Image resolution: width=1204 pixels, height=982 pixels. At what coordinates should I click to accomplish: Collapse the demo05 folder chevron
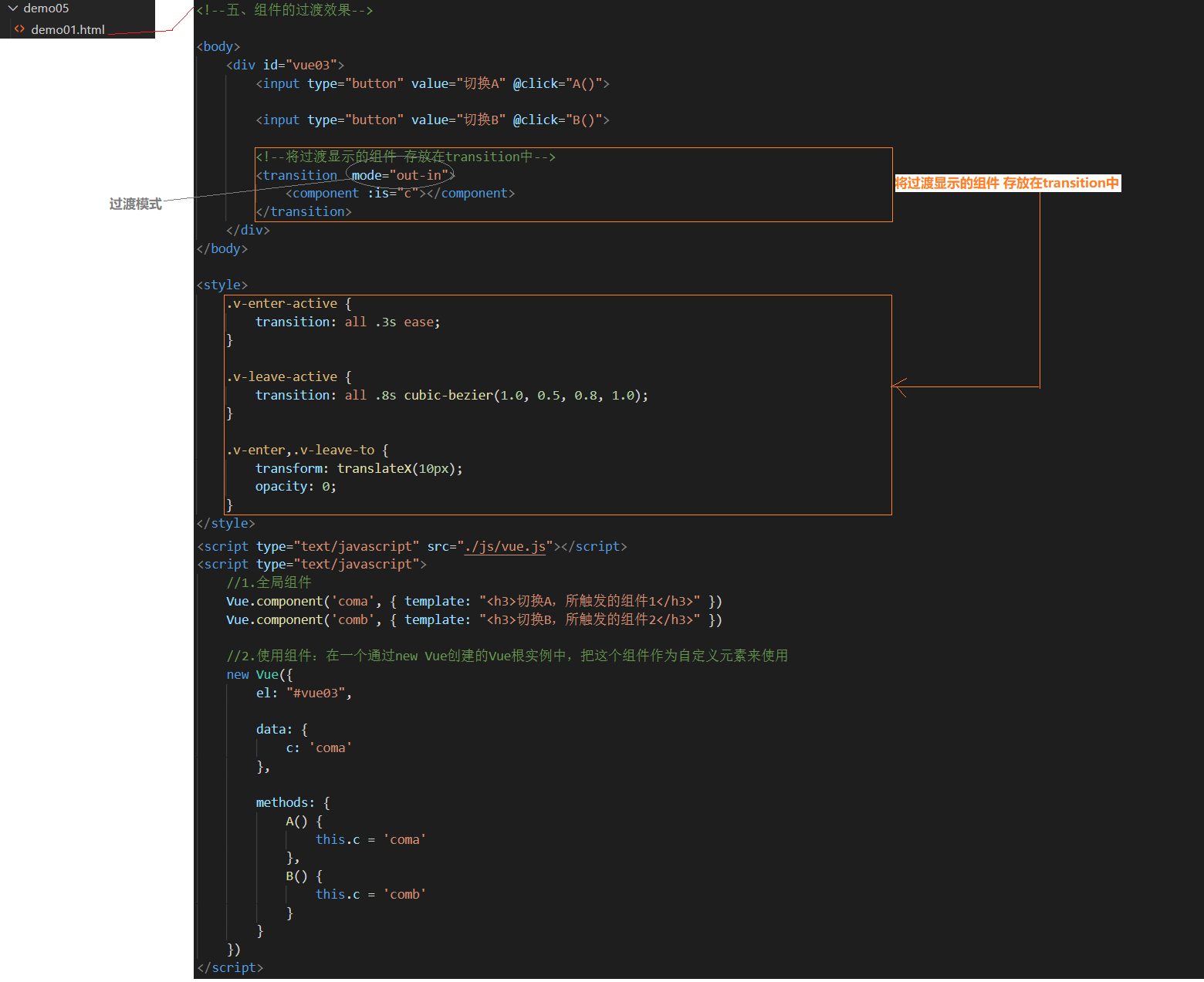[12, 8]
